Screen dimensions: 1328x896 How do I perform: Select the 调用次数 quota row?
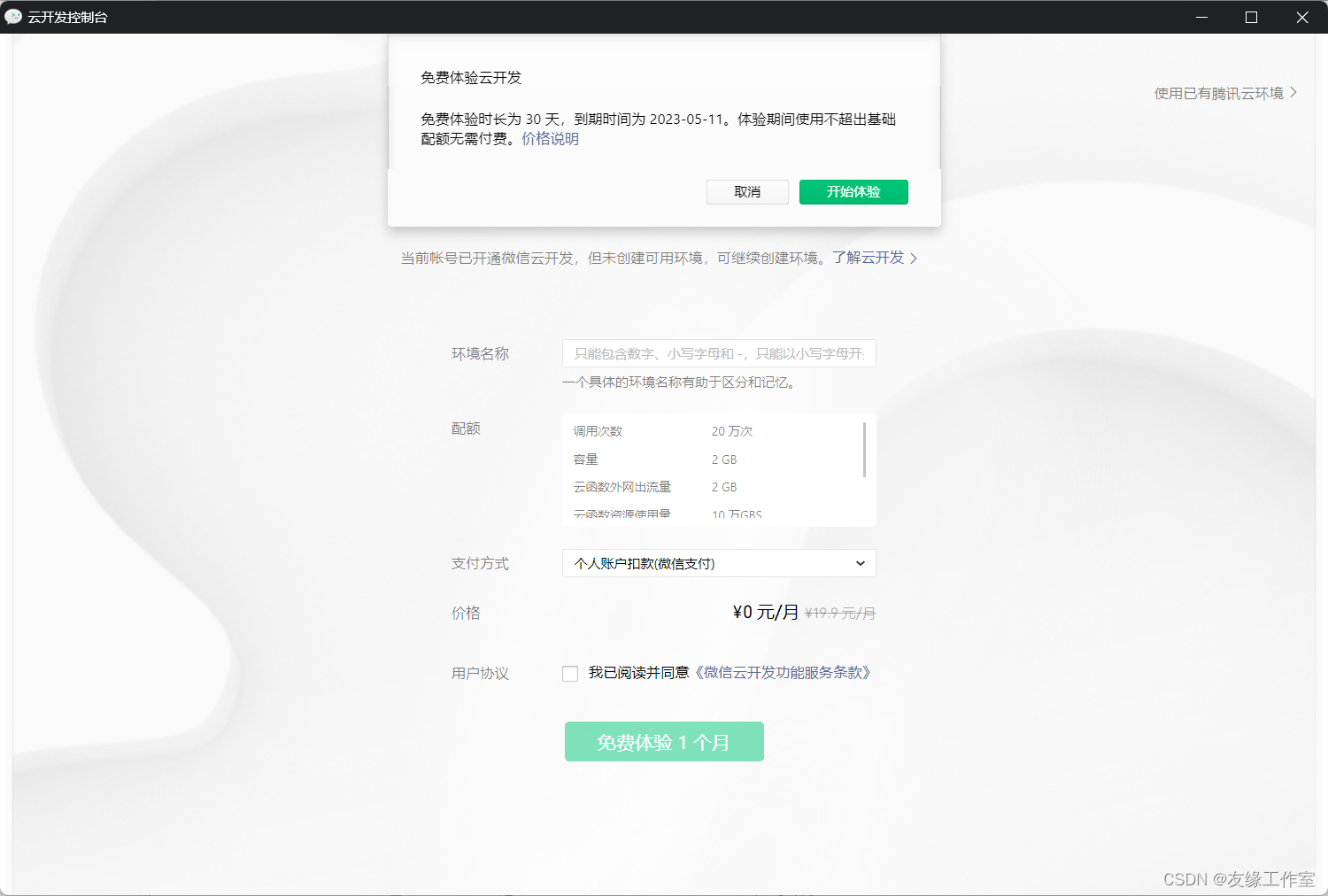point(713,431)
